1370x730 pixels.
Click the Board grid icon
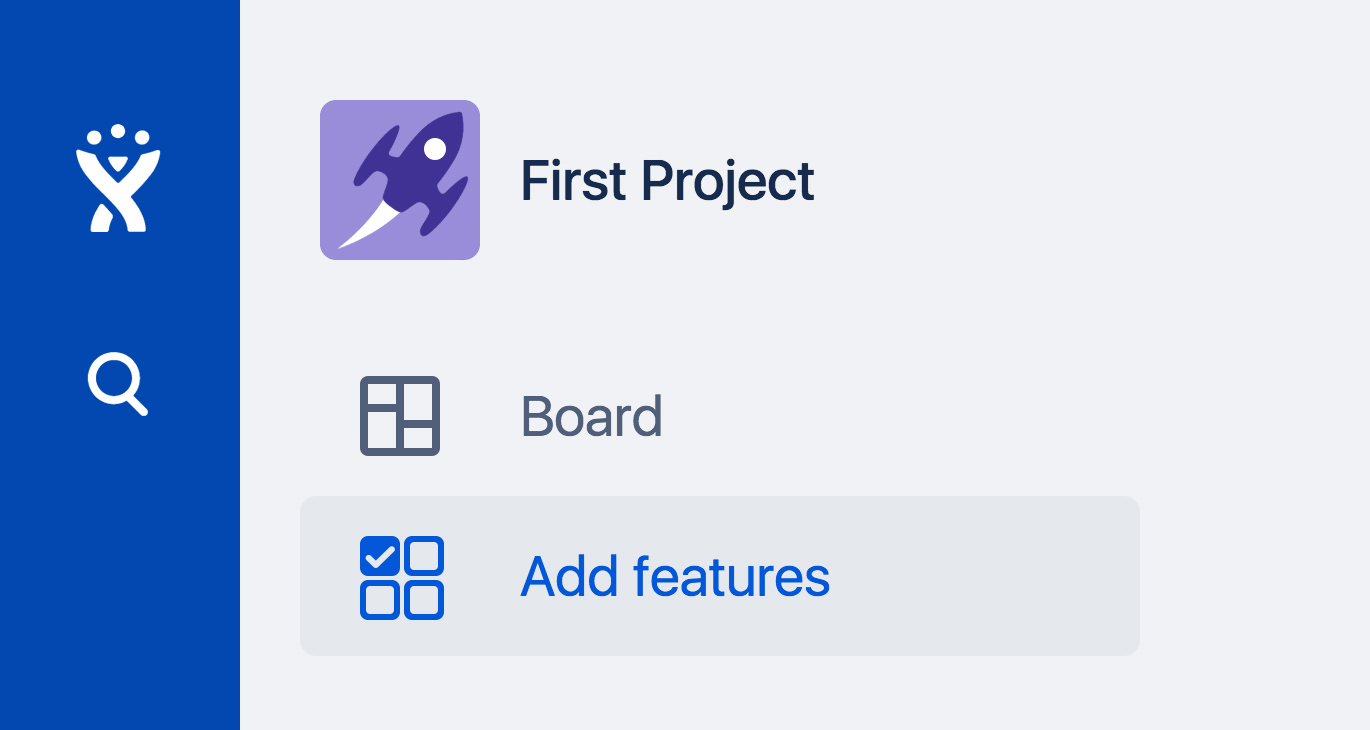400,416
